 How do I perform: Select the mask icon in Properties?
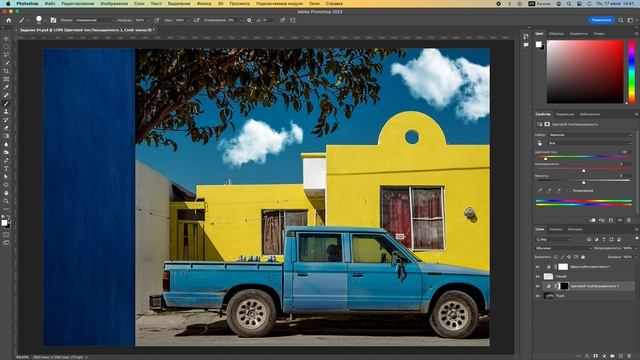[547, 124]
